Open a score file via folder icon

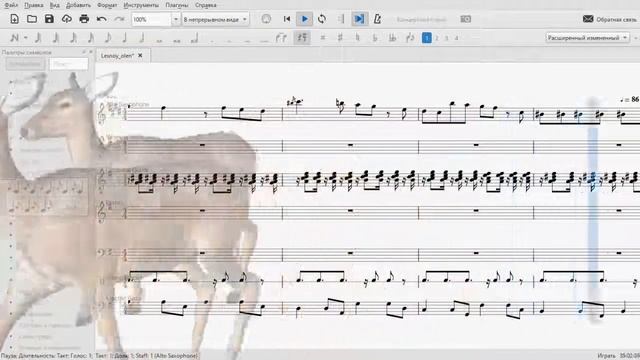coord(32,19)
